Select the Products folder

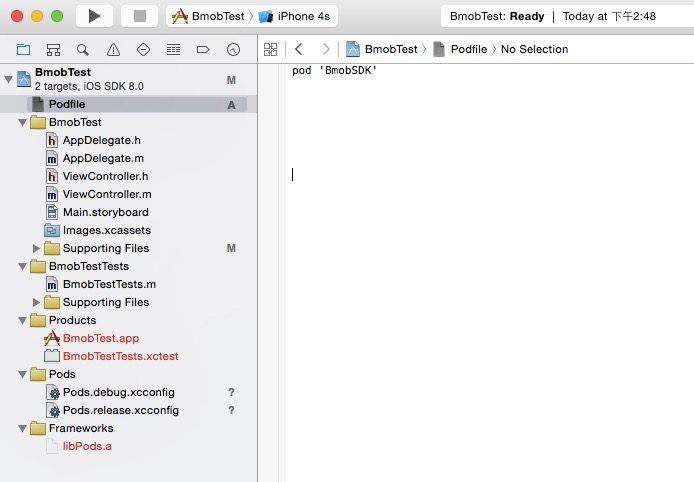click(x=63, y=320)
